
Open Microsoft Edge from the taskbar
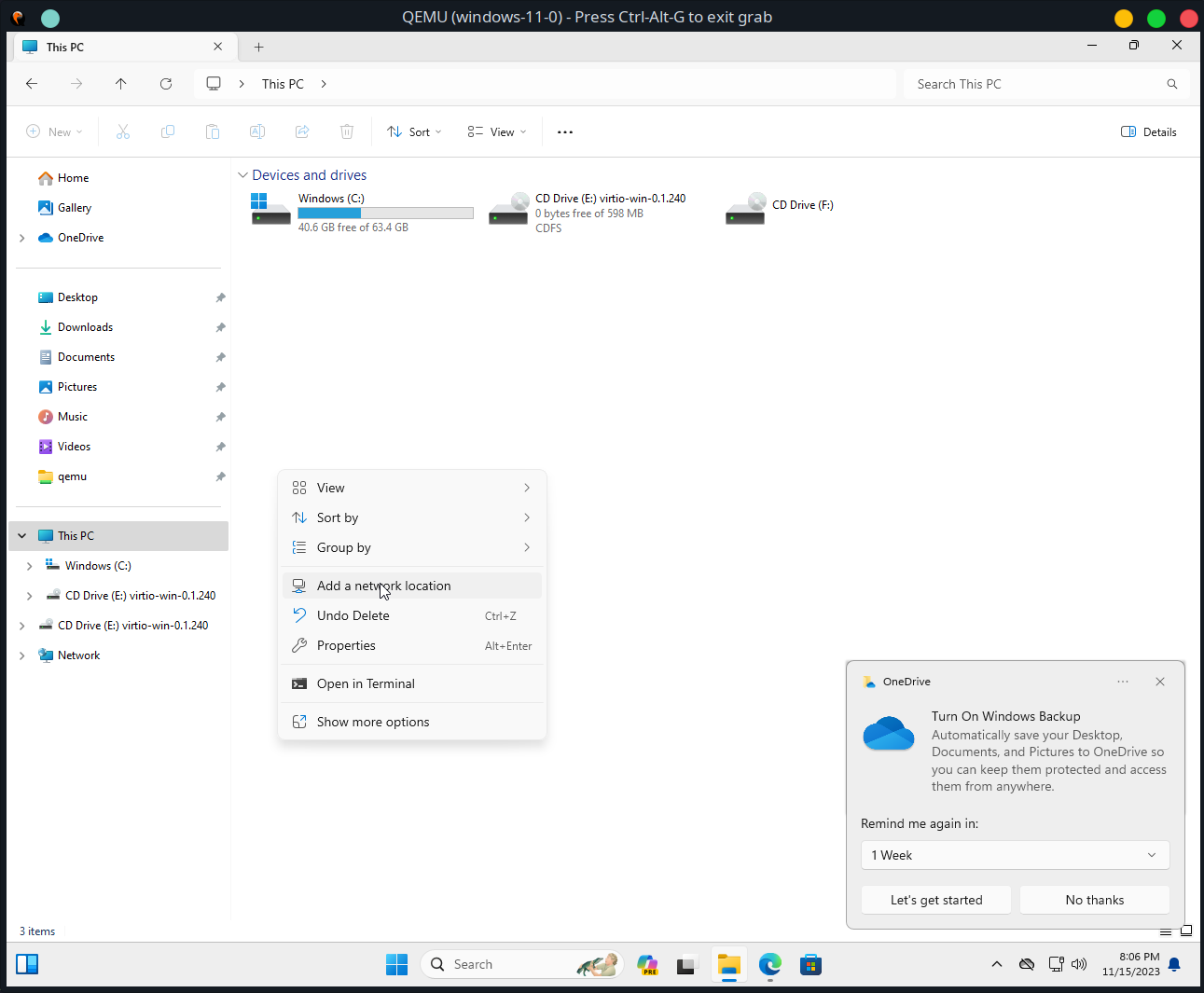point(769,964)
